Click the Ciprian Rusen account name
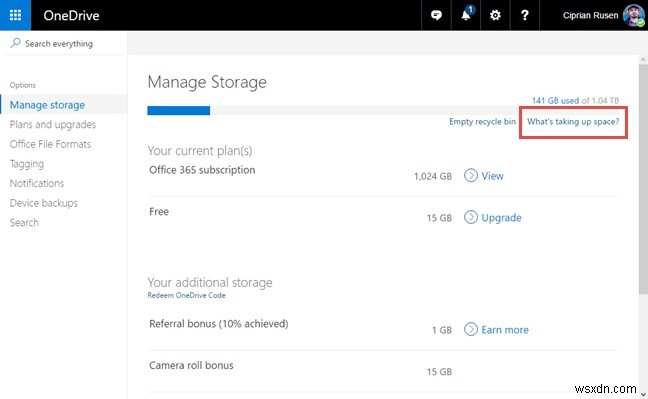This screenshot has width=648, height=399. (590, 15)
